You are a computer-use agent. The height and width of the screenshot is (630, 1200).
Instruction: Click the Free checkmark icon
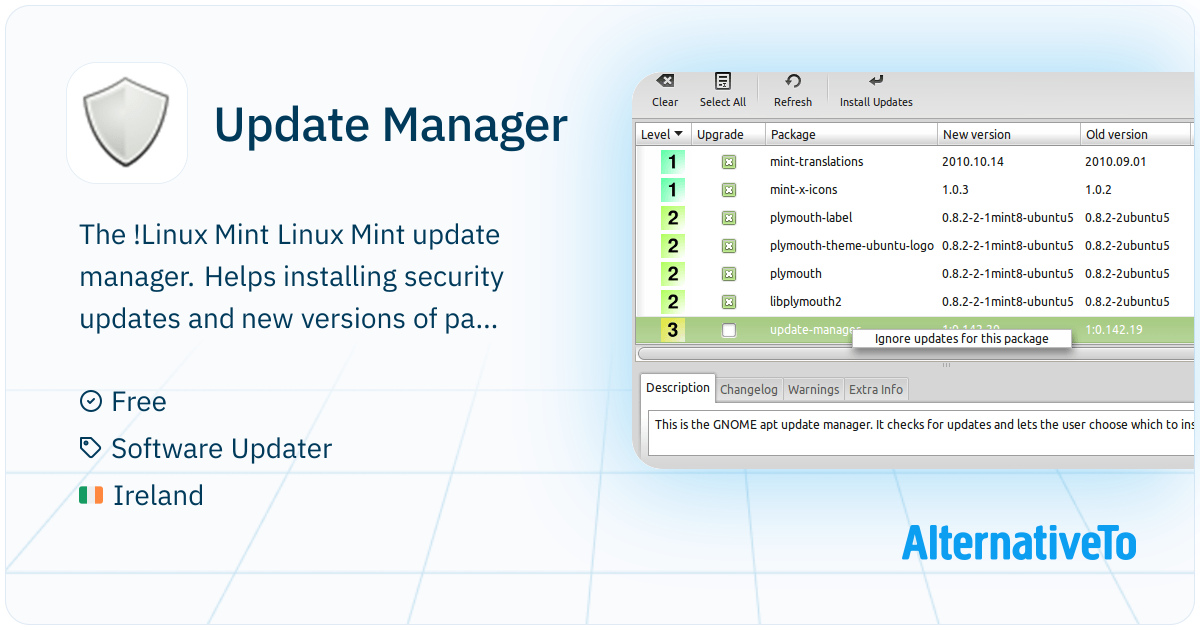[x=91, y=401]
